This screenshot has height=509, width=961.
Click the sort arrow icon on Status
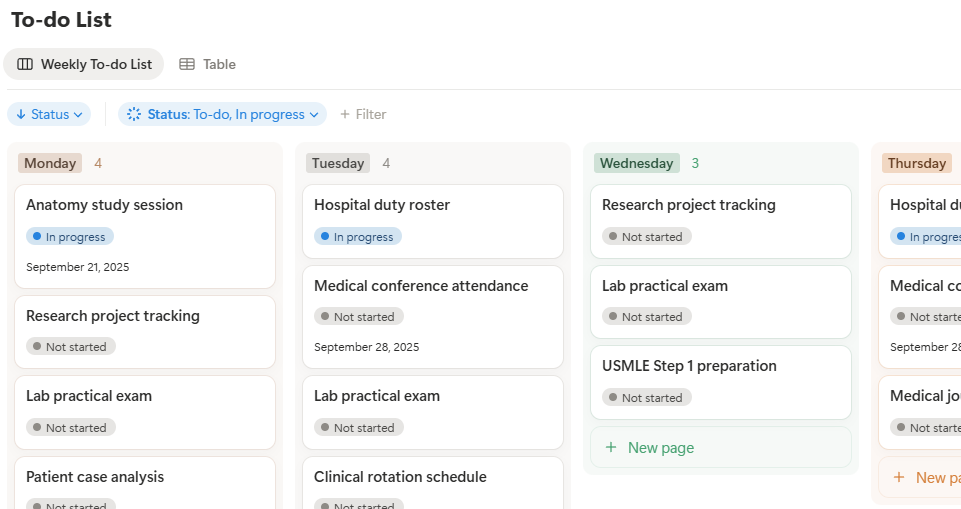click(21, 114)
